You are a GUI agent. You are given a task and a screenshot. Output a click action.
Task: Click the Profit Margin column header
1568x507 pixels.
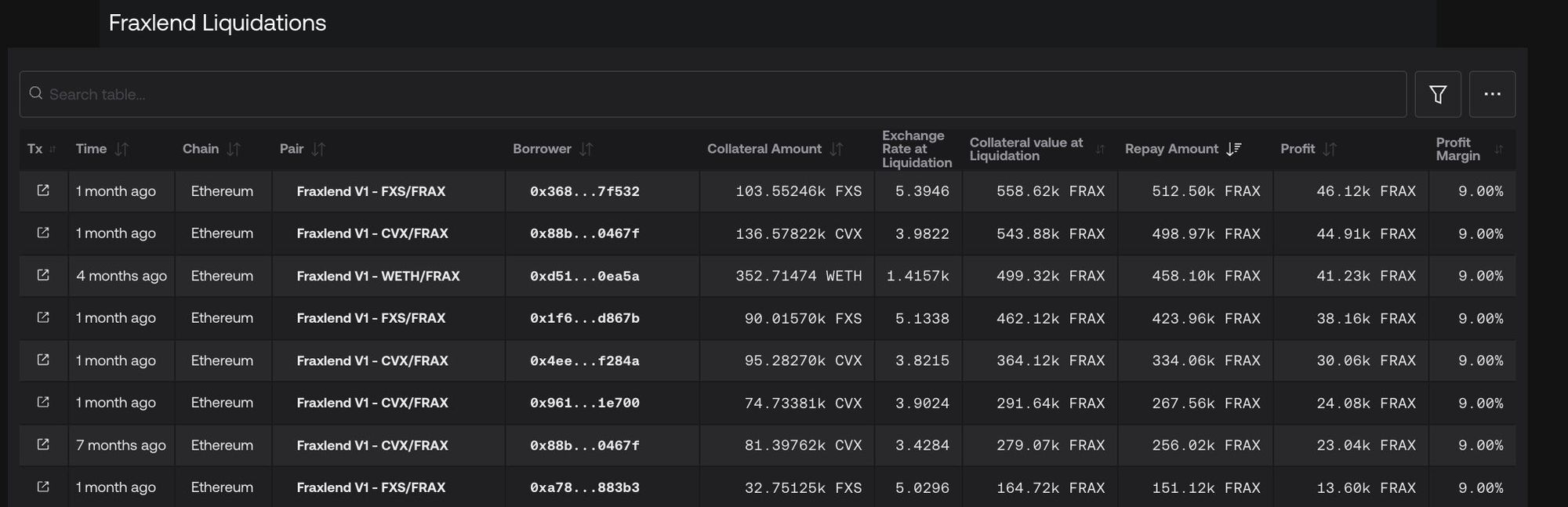(x=1457, y=149)
